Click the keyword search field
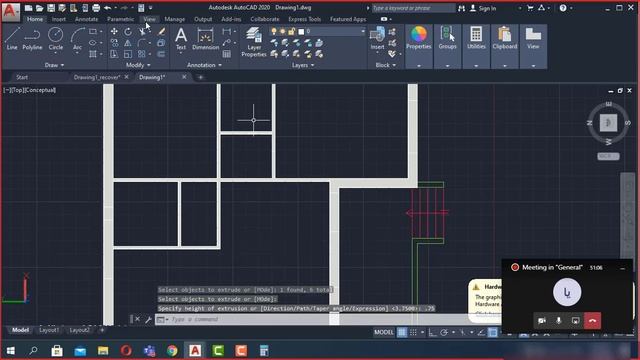 413,8
